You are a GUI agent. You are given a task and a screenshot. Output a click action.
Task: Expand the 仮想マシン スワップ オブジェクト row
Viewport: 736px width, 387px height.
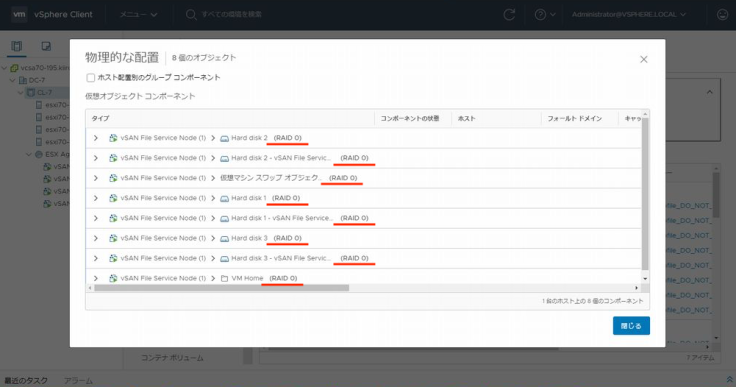[x=96, y=178]
